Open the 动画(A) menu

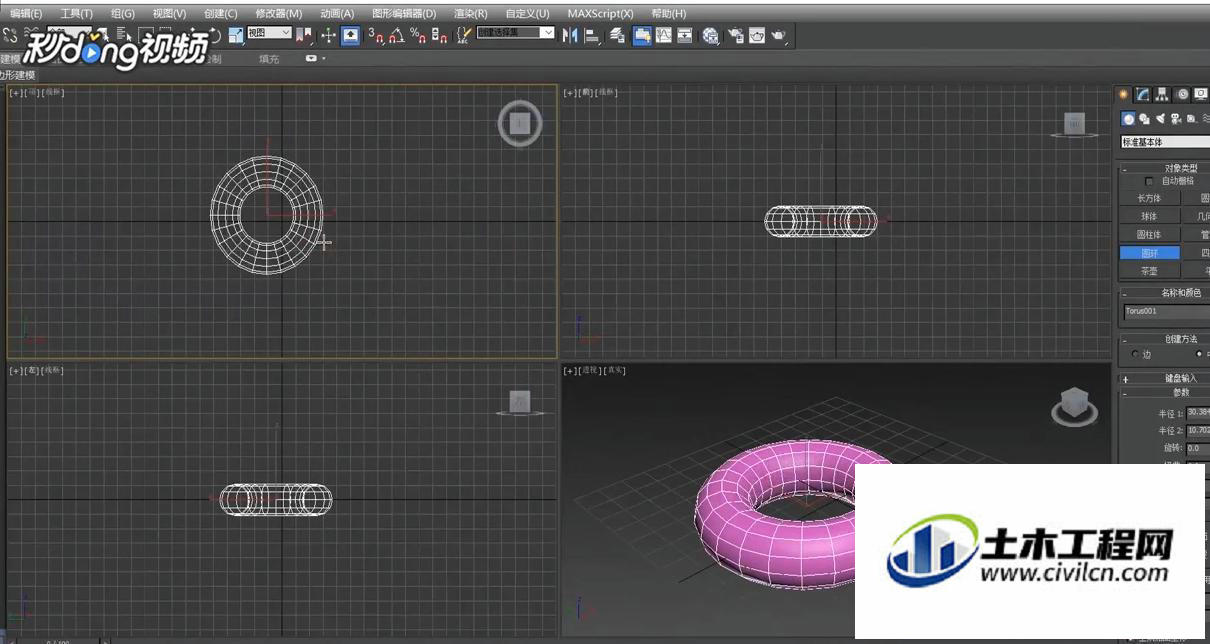pyautogui.click(x=337, y=14)
